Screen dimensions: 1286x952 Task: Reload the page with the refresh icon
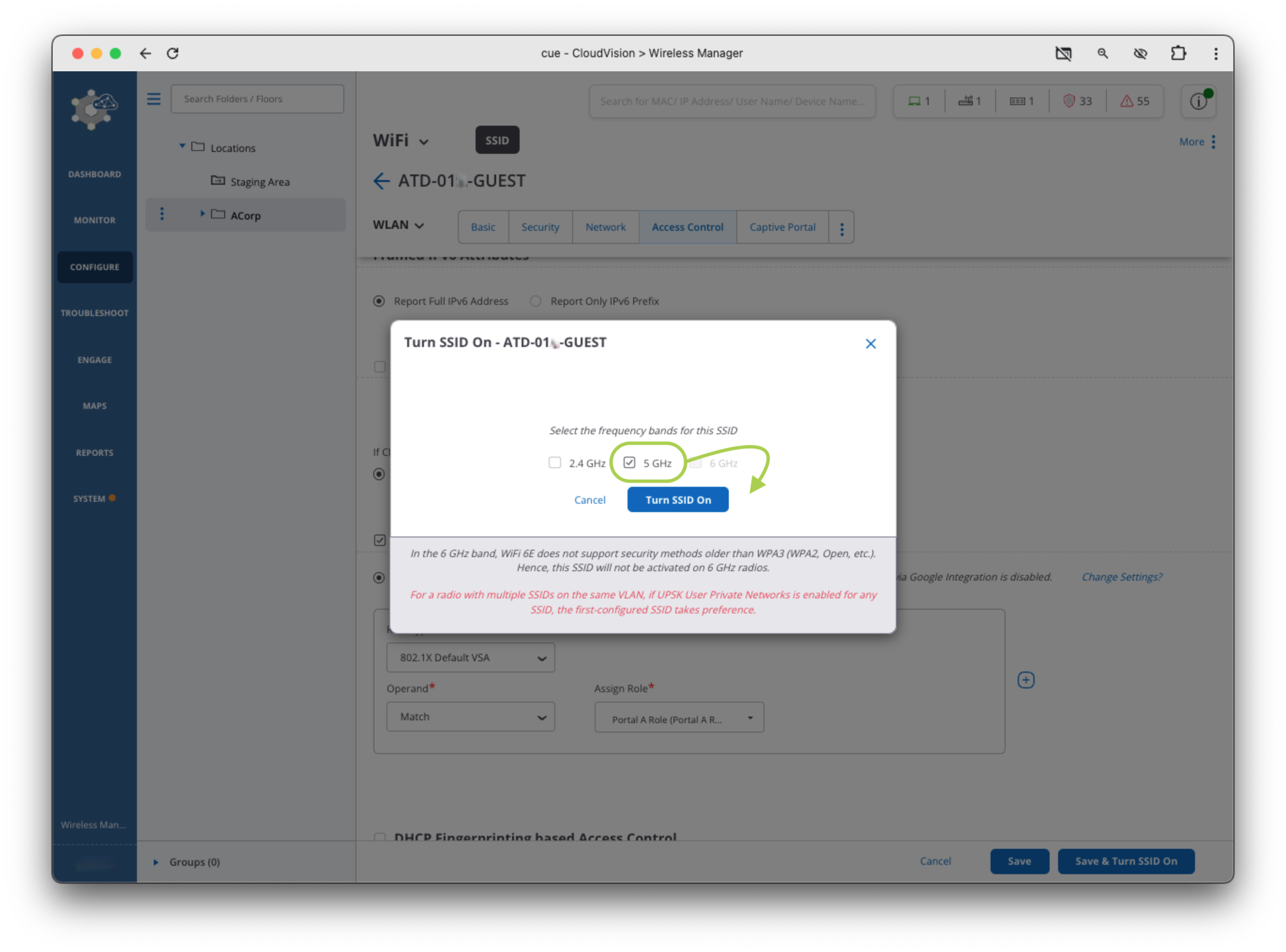[x=173, y=53]
